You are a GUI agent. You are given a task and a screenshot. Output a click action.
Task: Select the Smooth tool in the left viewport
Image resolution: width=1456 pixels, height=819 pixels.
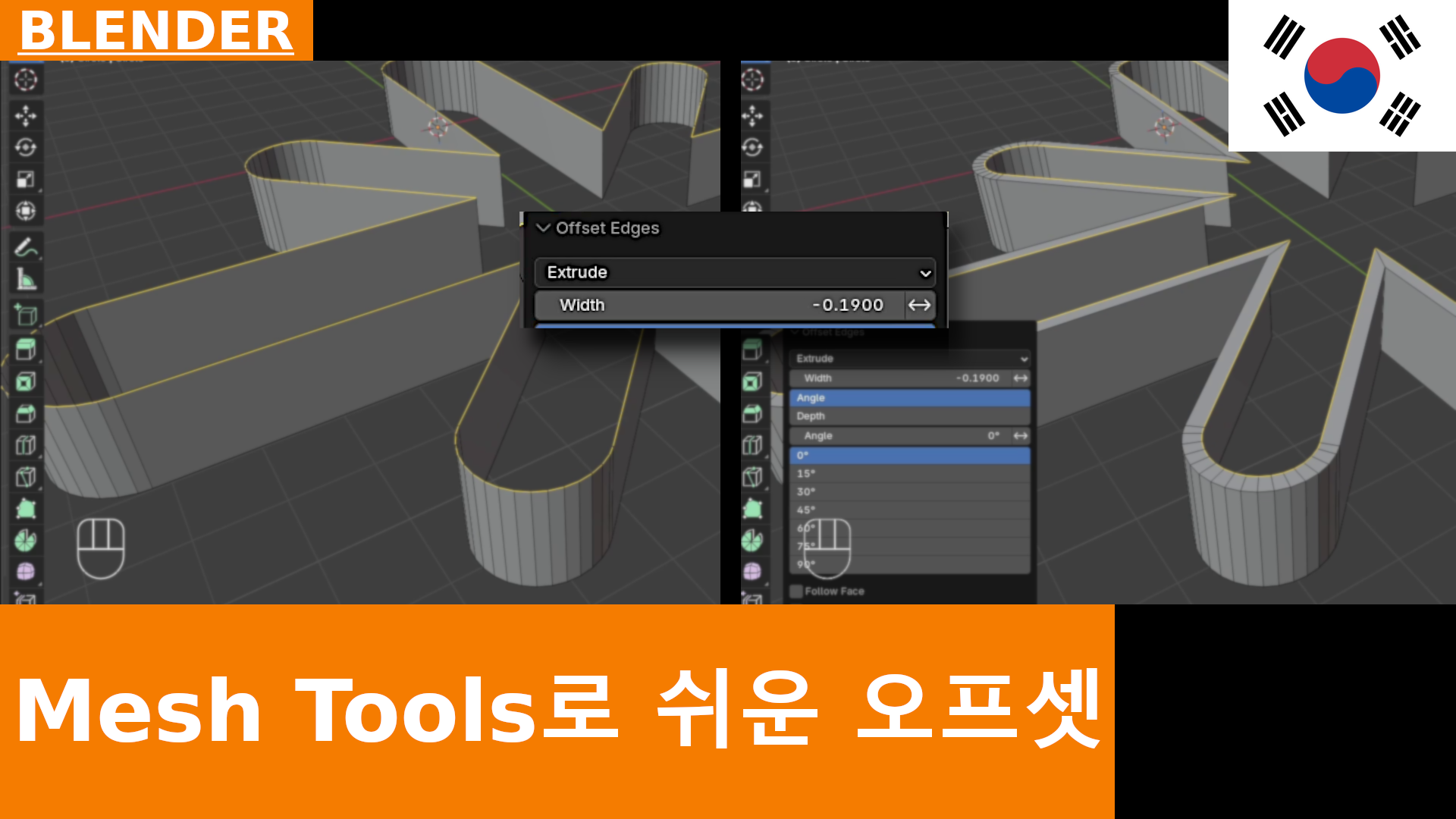coord(26,571)
